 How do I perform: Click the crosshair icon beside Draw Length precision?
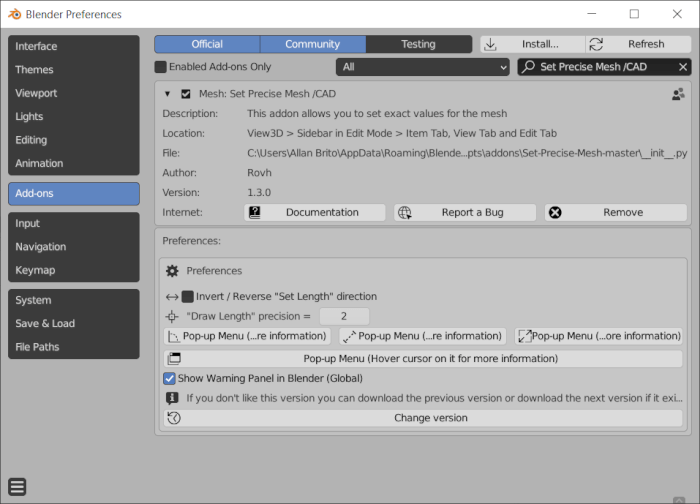coord(172,317)
